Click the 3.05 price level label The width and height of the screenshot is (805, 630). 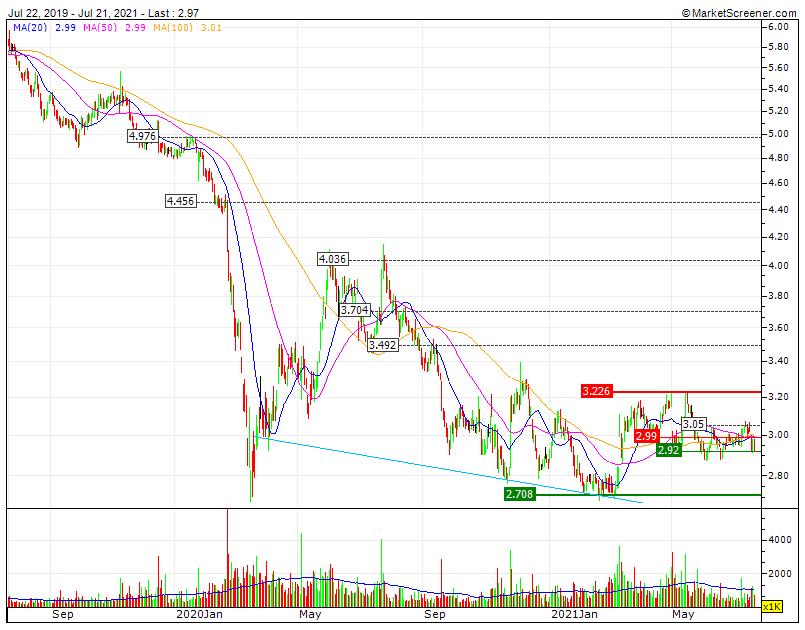click(x=694, y=424)
